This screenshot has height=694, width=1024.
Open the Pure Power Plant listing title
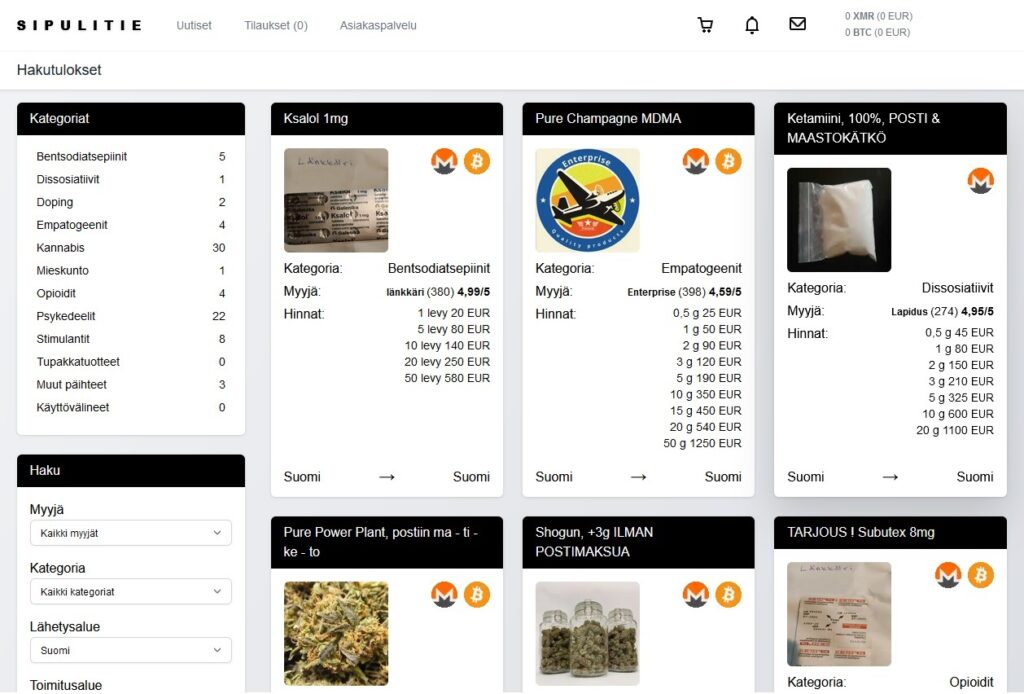[381, 542]
